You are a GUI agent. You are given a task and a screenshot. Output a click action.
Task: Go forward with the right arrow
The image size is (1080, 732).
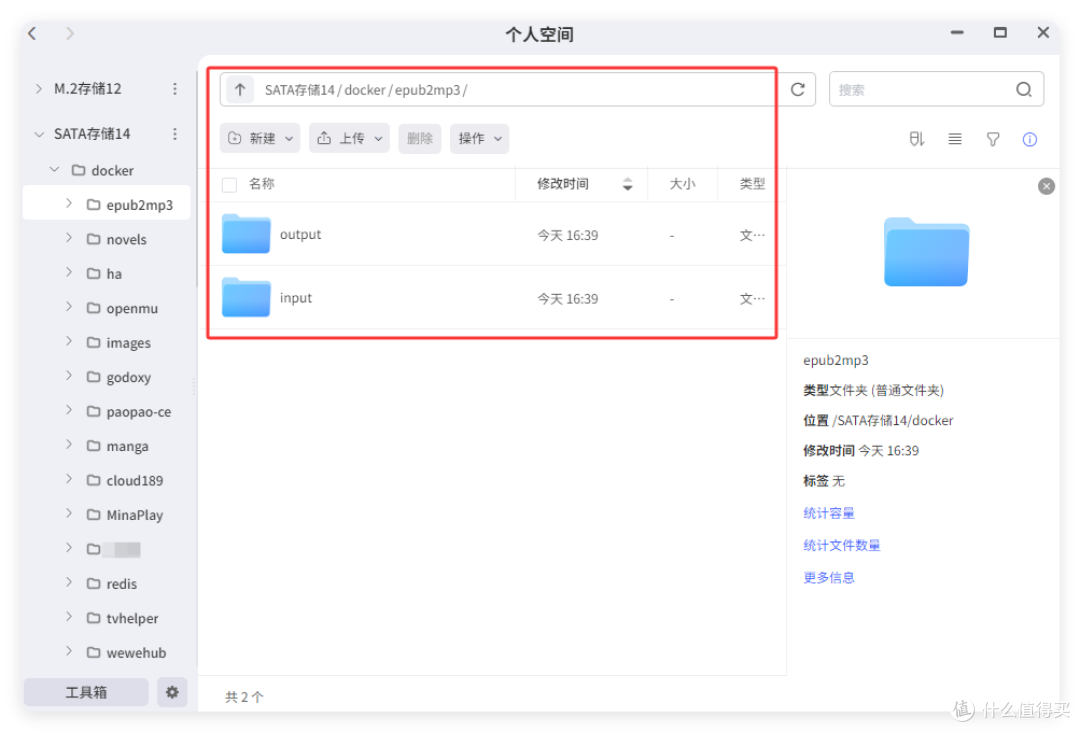70,33
